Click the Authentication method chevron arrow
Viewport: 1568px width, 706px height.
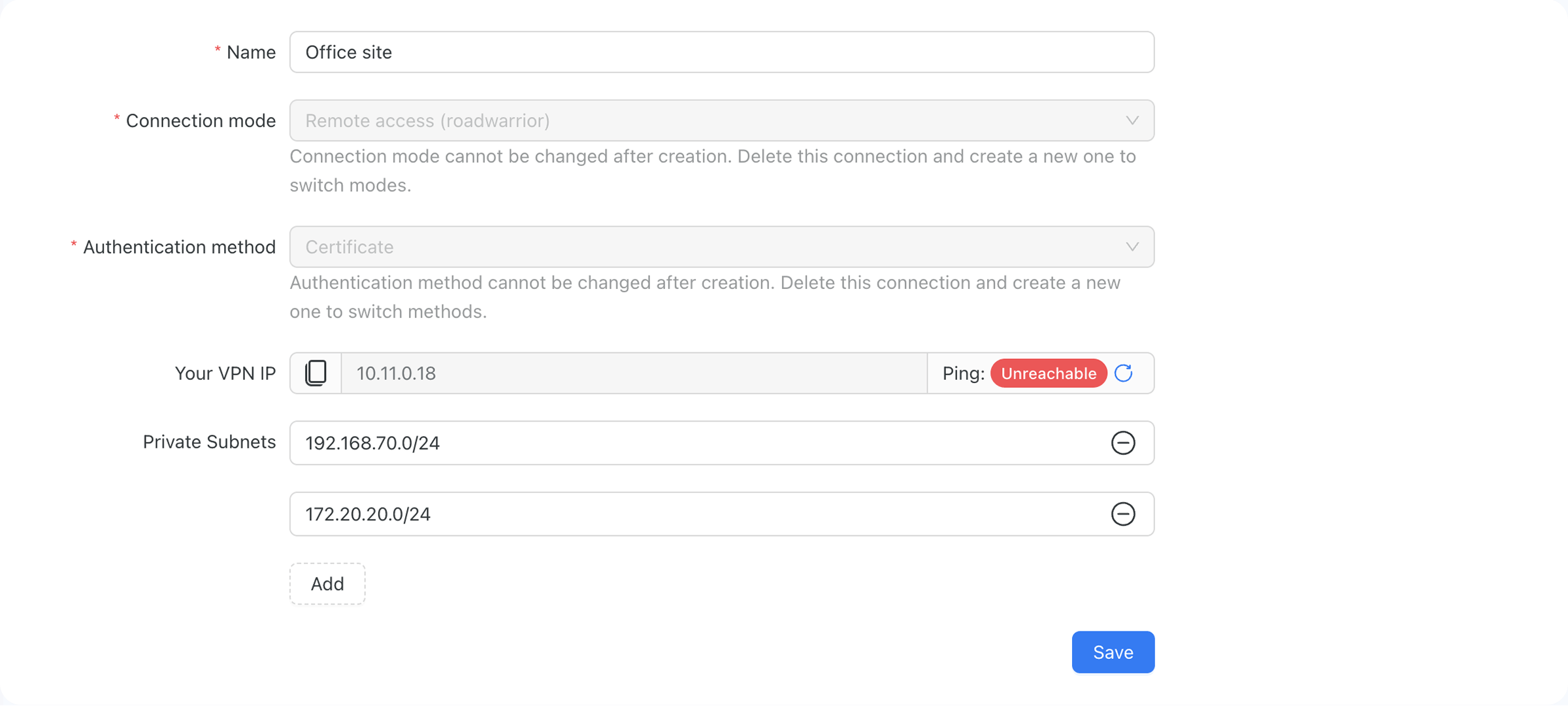pos(1132,247)
